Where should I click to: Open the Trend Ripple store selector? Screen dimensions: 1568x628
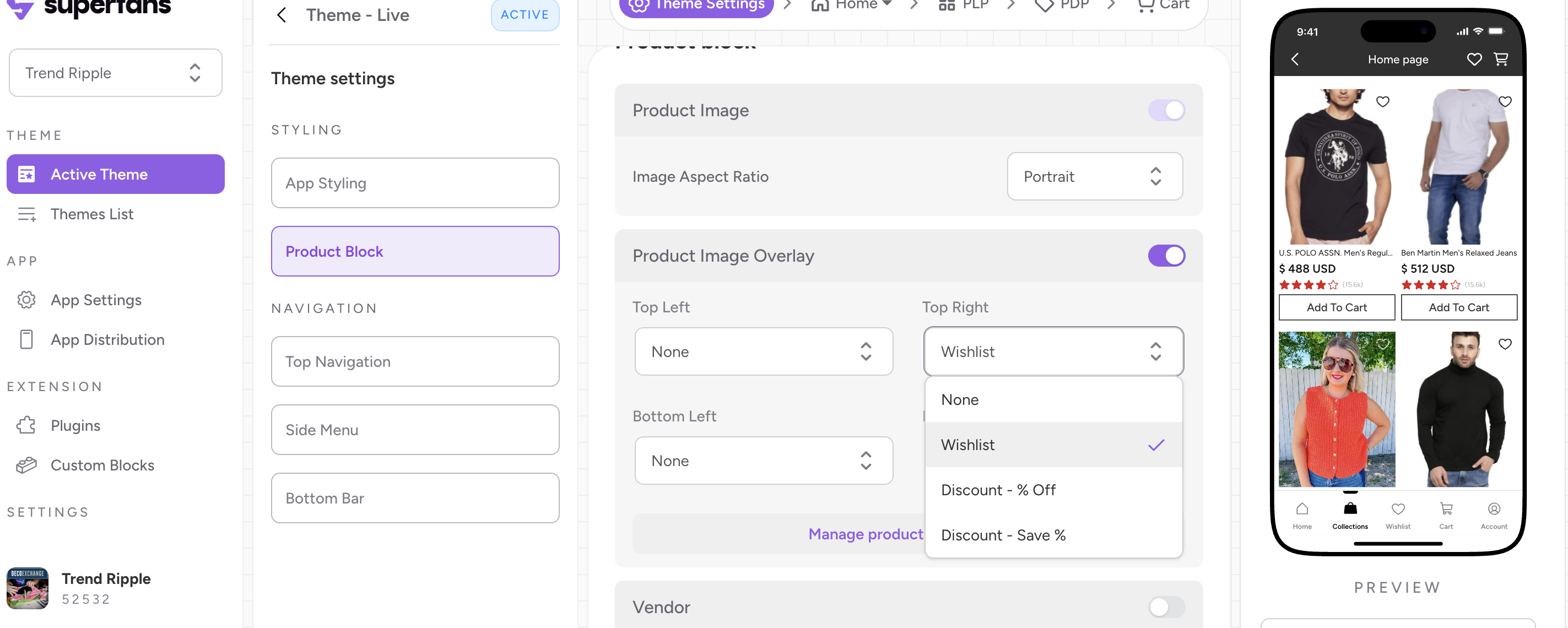[116, 73]
